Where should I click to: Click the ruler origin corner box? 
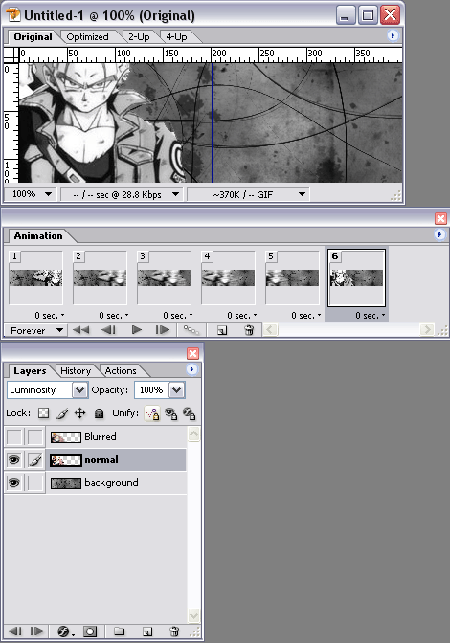coord(11,55)
